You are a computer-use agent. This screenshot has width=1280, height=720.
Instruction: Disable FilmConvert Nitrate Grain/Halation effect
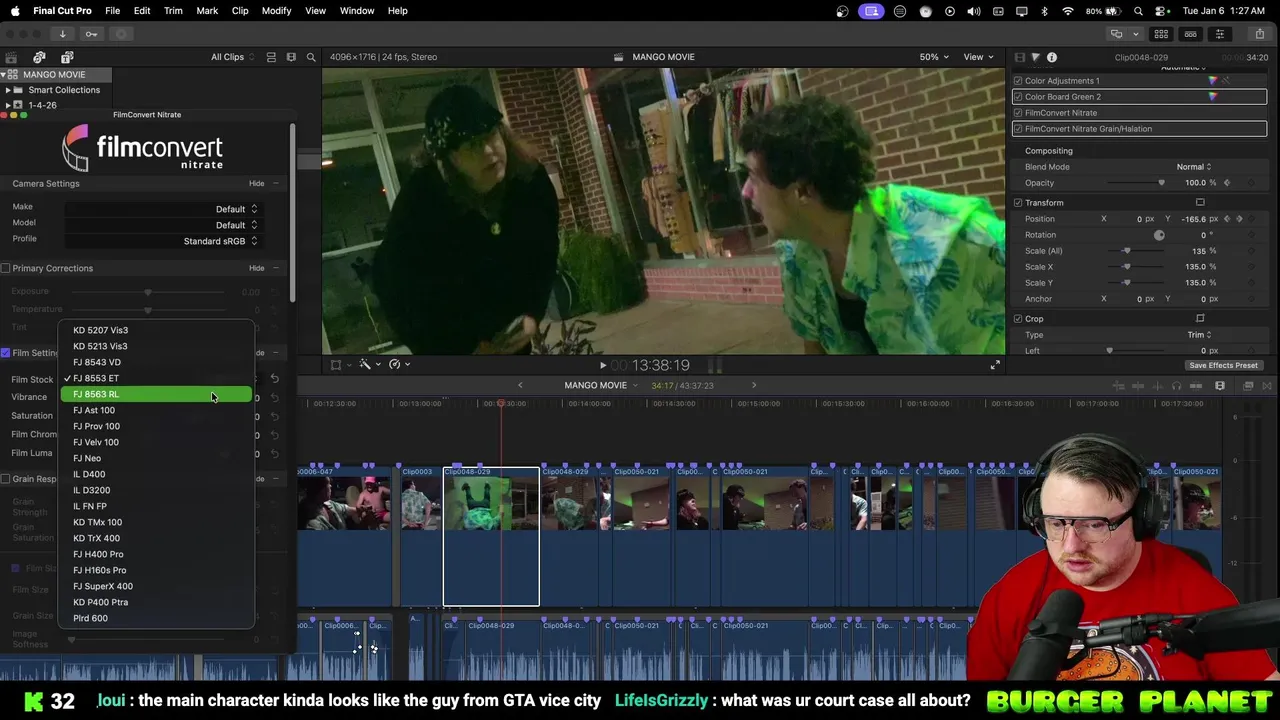(x=1018, y=129)
